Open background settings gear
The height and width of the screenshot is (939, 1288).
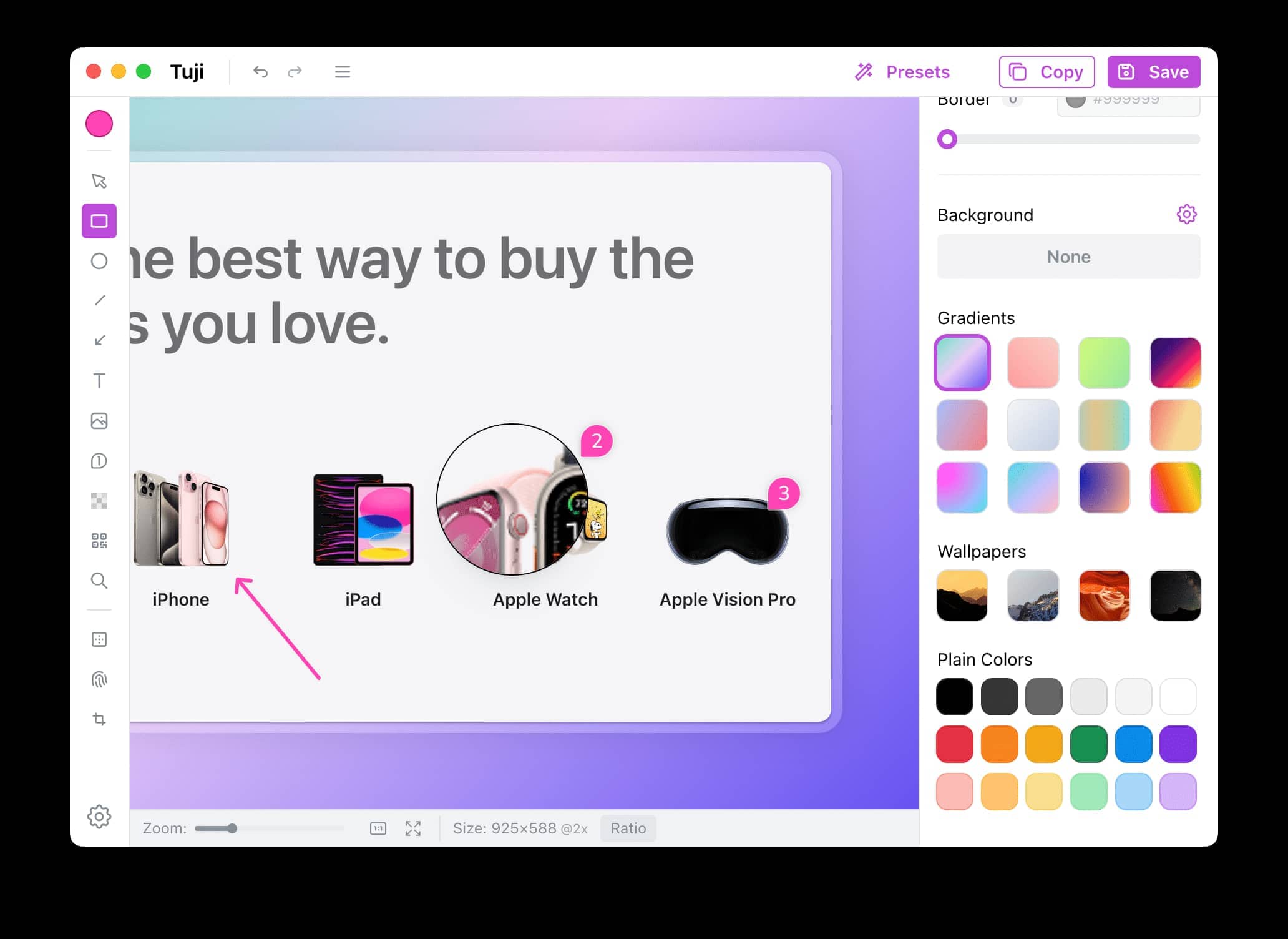(x=1186, y=214)
